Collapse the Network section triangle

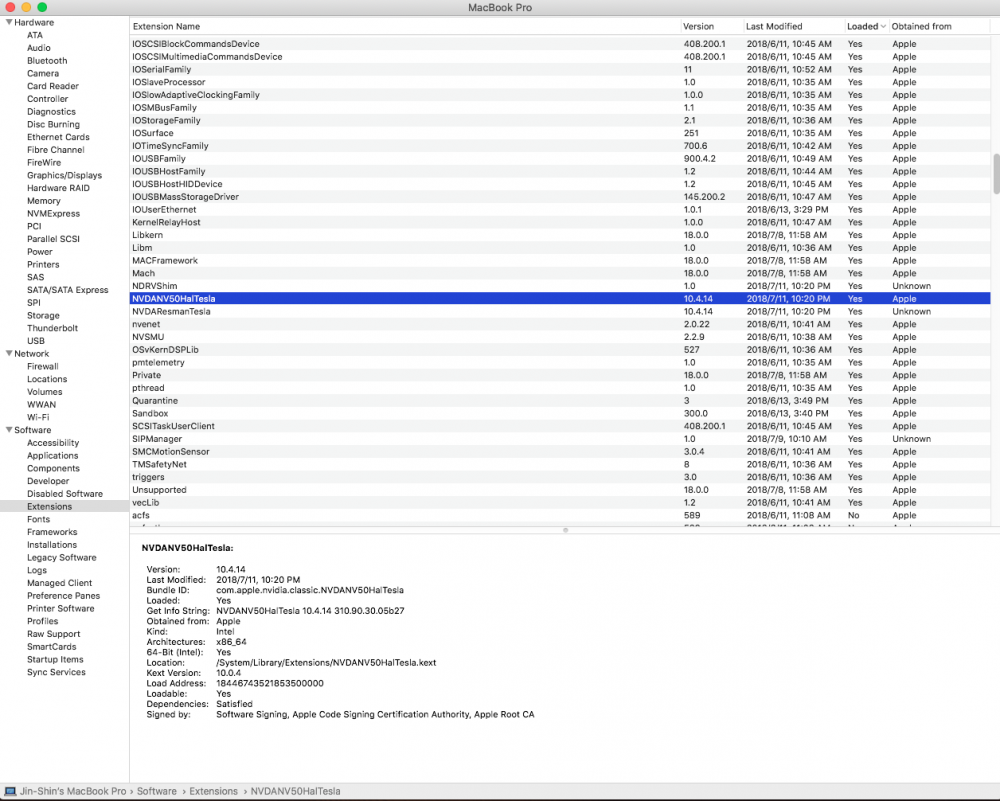point(9,353)
